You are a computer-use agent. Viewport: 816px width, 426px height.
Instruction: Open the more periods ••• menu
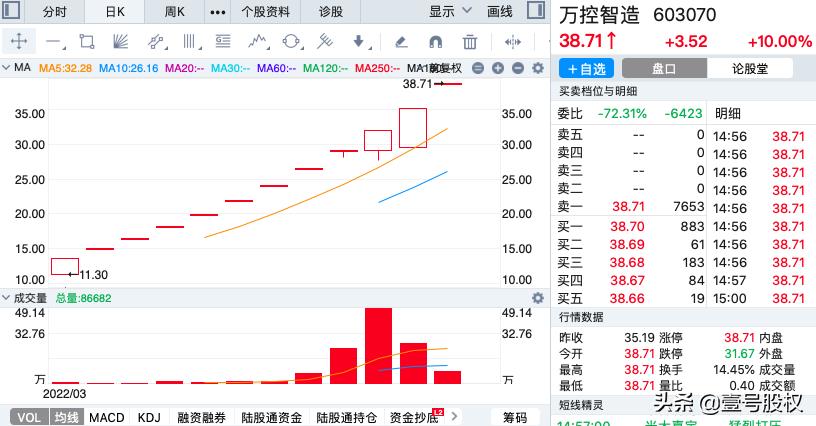pos(218,11)
